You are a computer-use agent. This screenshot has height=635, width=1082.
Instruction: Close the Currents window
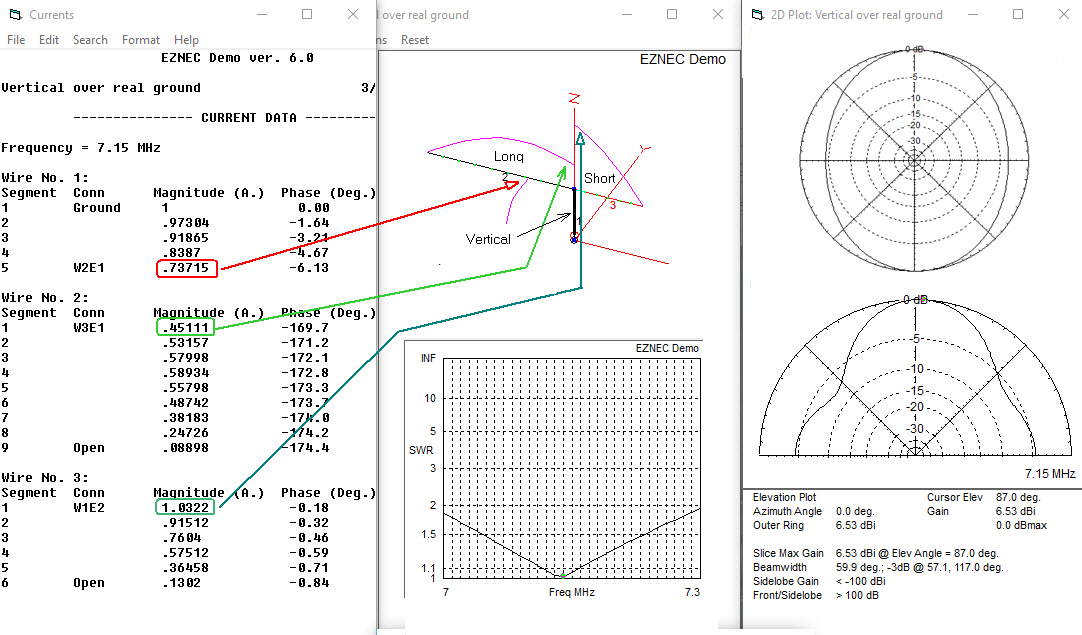pos(353,15)
